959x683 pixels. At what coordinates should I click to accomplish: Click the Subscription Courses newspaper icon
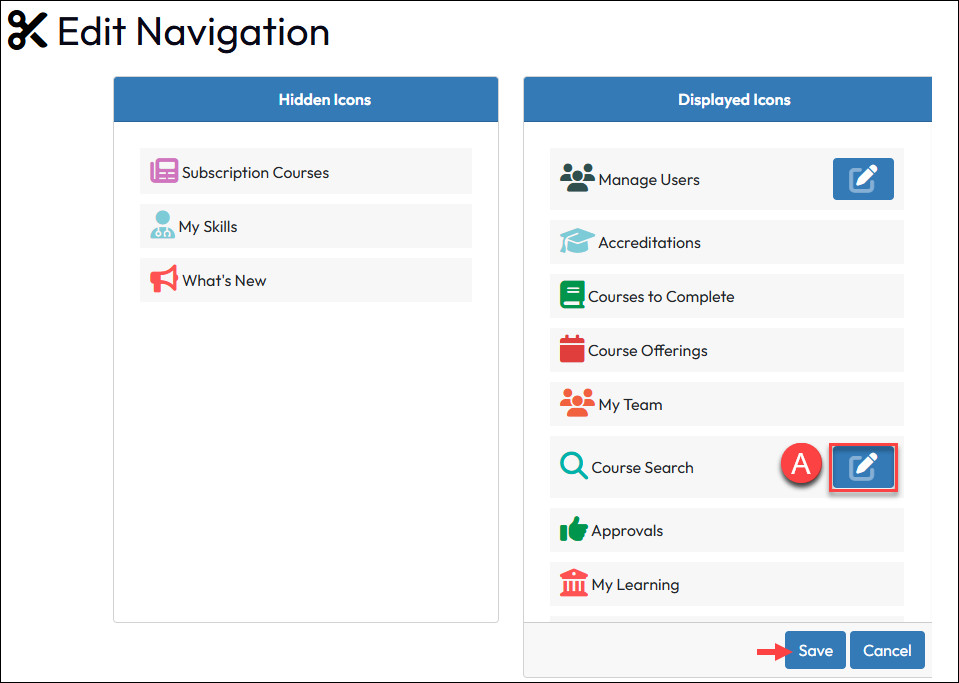coord(164,171)
